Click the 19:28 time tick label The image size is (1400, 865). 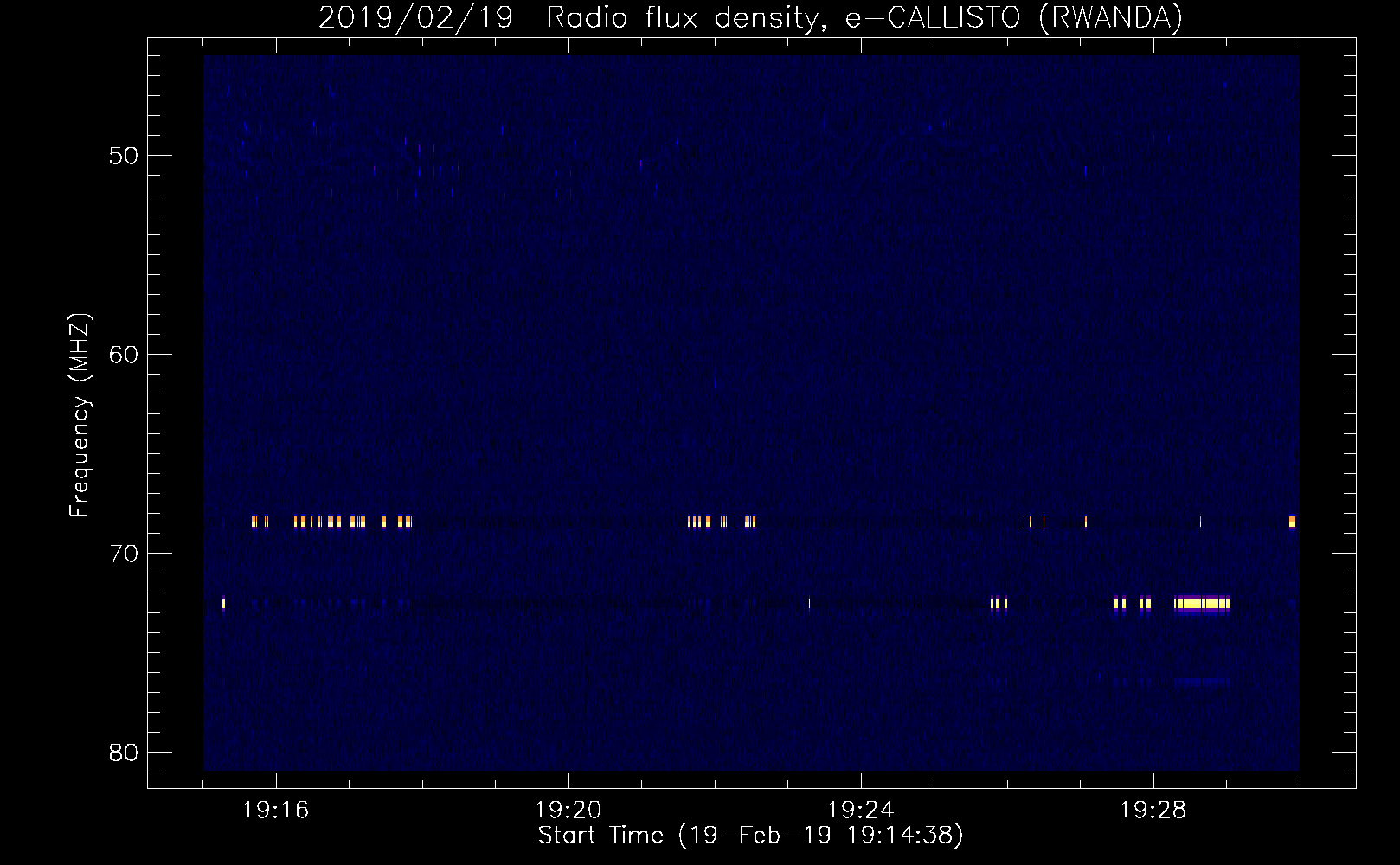[1153, 811]
